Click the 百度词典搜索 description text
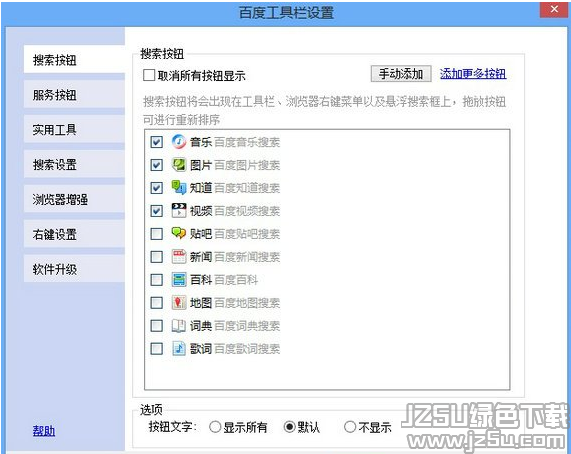 tap(247, 326)
